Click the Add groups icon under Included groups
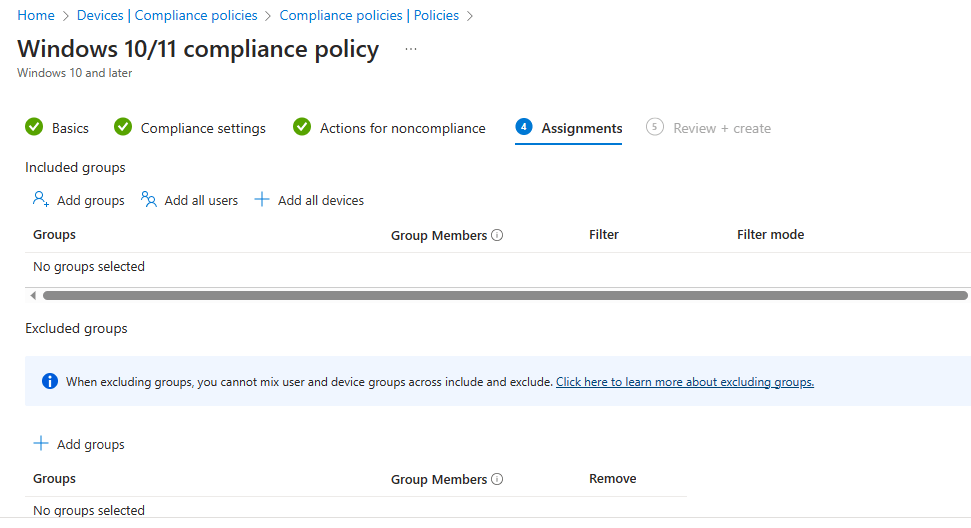971x528 pixels. (x=41, y=200)
